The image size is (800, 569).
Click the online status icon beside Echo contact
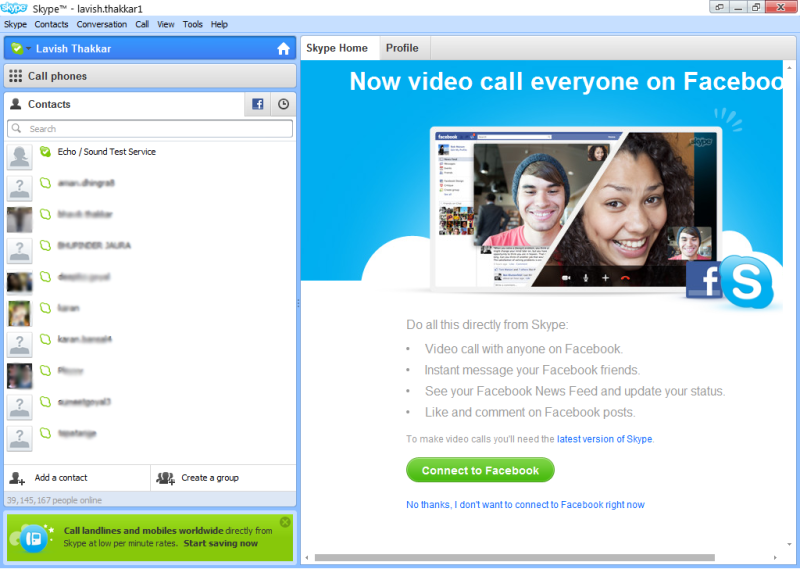(45, 152)
